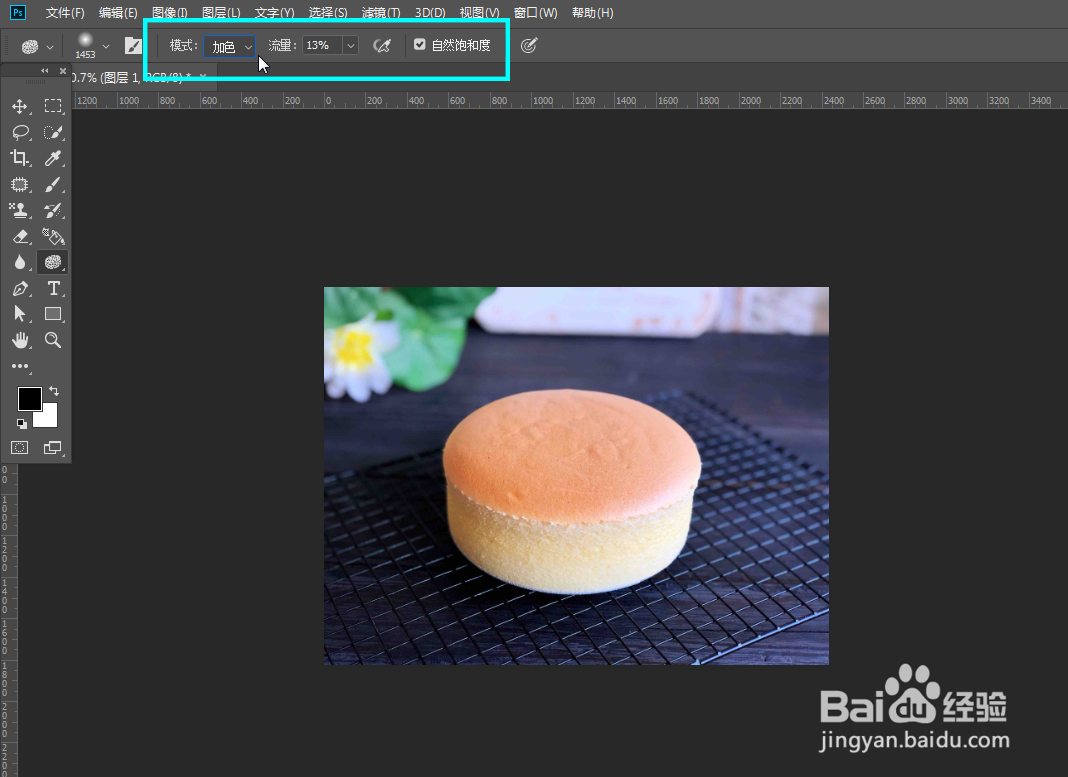Select the Rectangular Marquee tool
The image size is (1068, 777).
click(52, 106)
